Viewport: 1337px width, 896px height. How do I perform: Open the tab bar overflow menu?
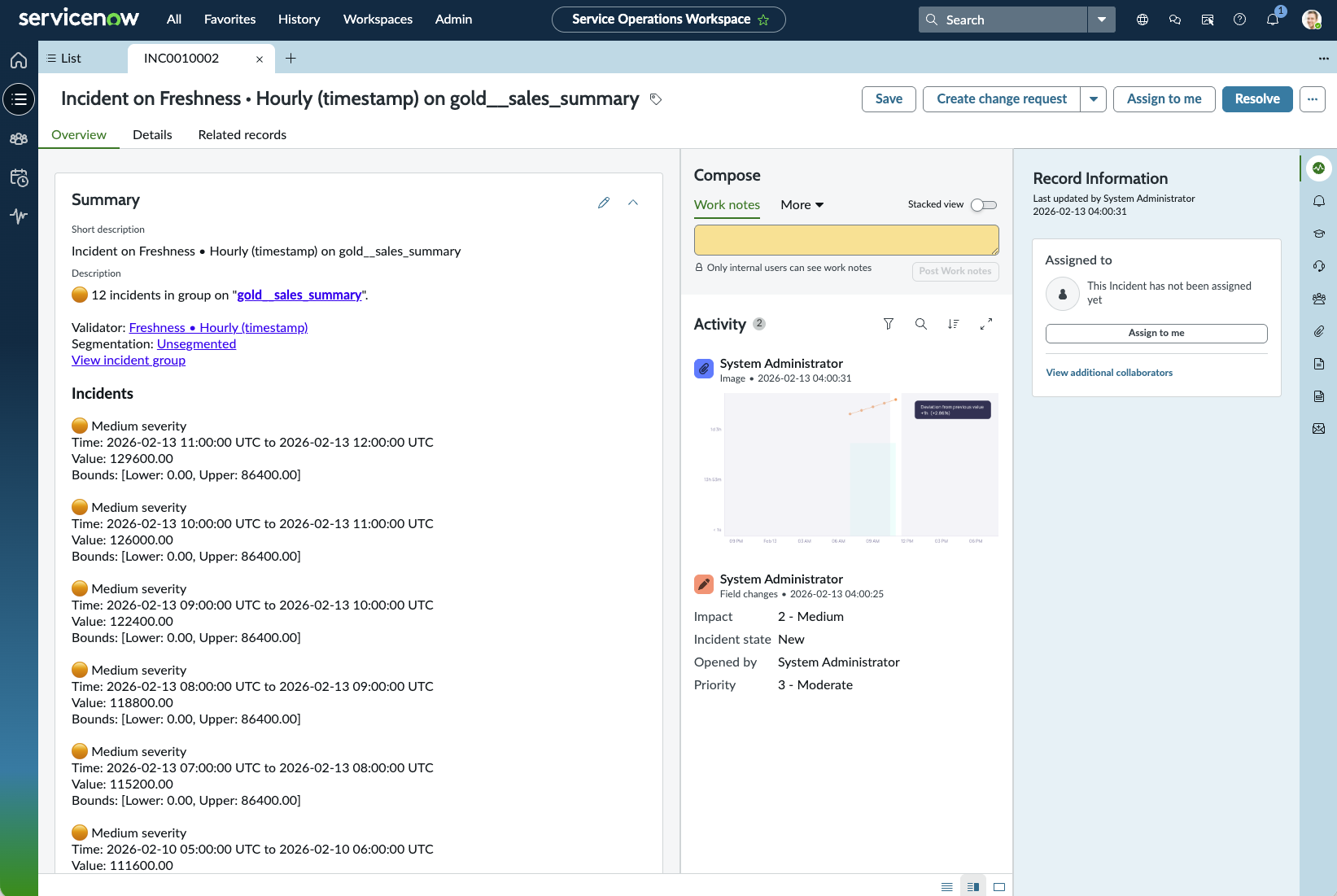pos(1324,59)
